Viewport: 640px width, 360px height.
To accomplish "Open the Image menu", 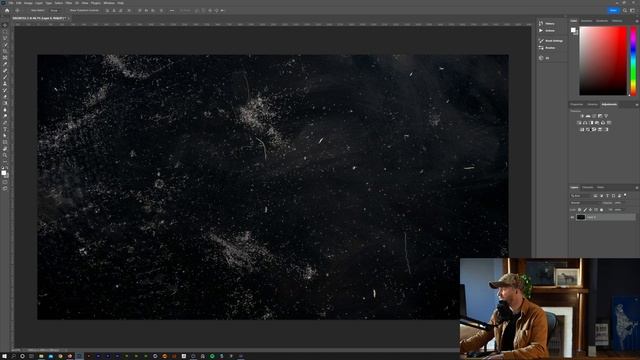I will point(28,3).
